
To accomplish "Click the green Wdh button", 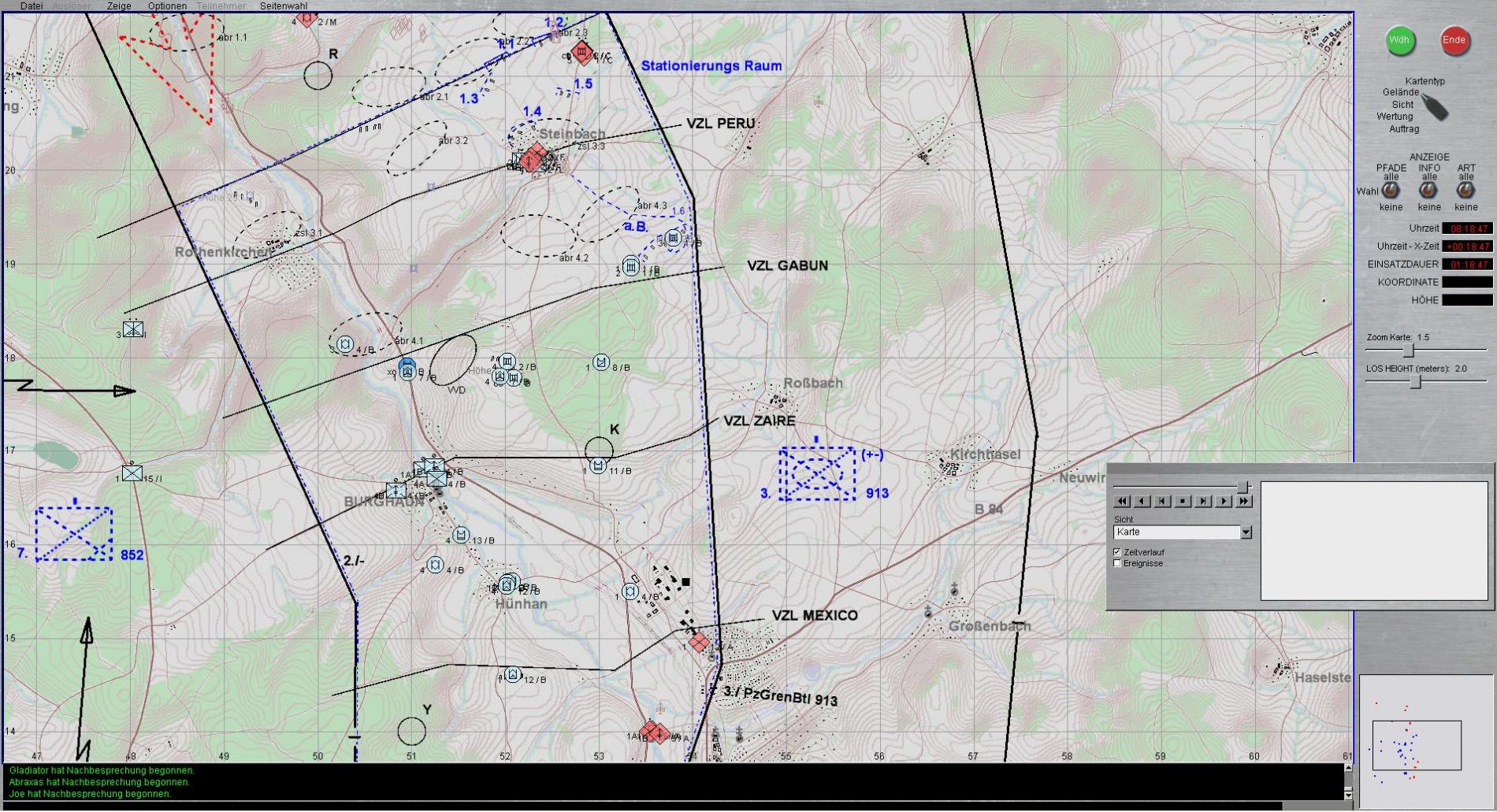I will [x=1399, y=41].
